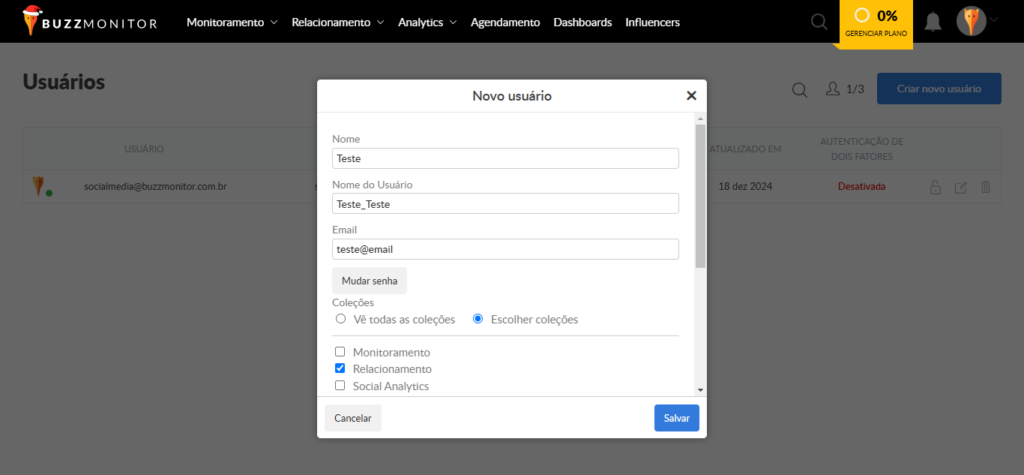Viewport: 1024px width, 475px height.
Task: Click the search icon beside user count
Action: pos(799,89)
